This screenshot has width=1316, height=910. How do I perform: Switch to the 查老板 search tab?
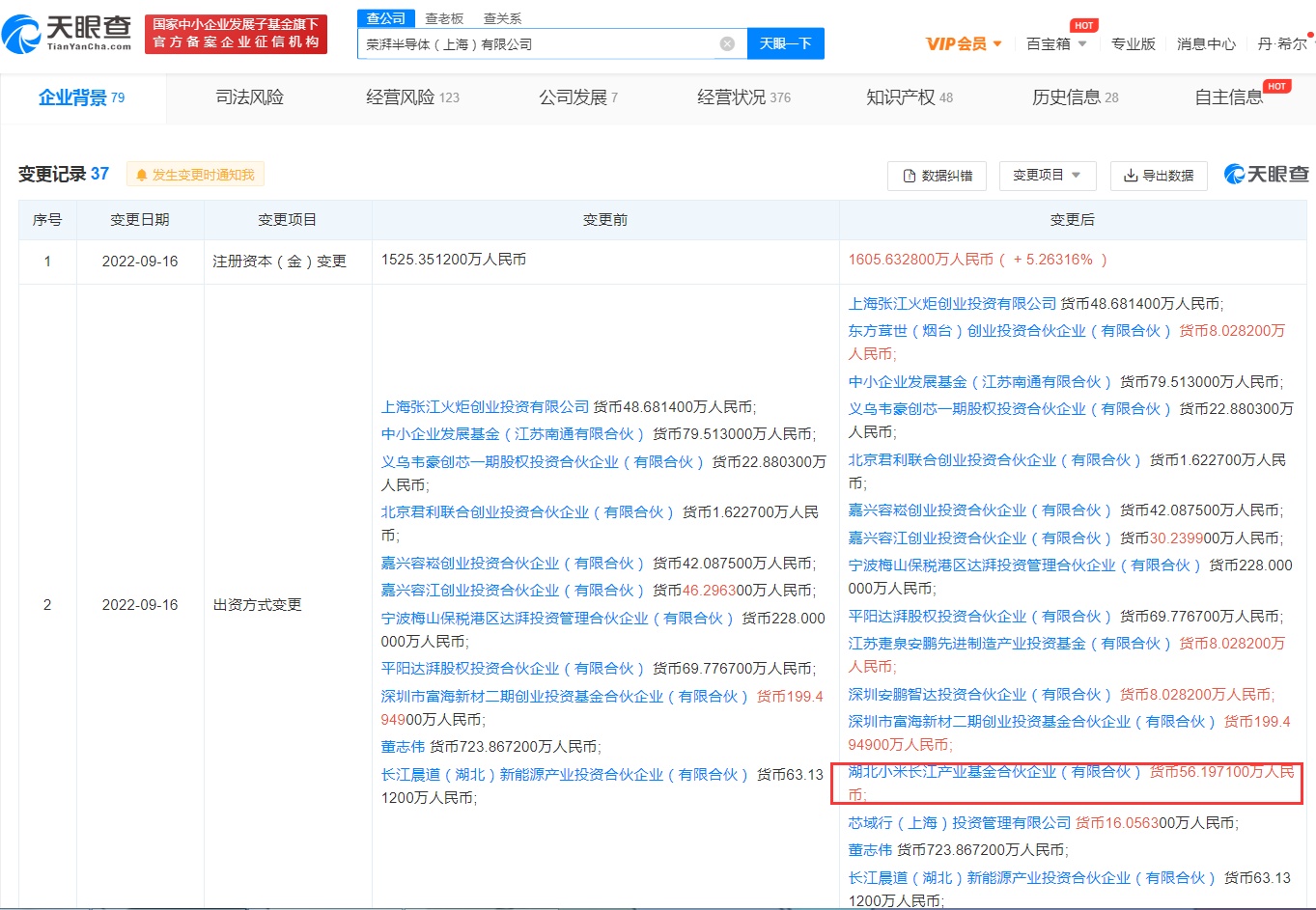(x=444, y=18)
